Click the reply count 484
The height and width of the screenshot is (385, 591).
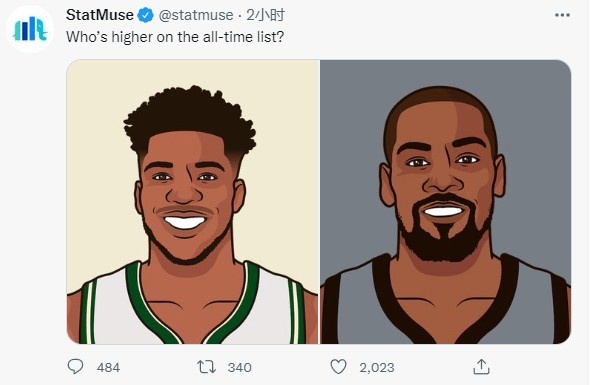[x=108, y=367]
